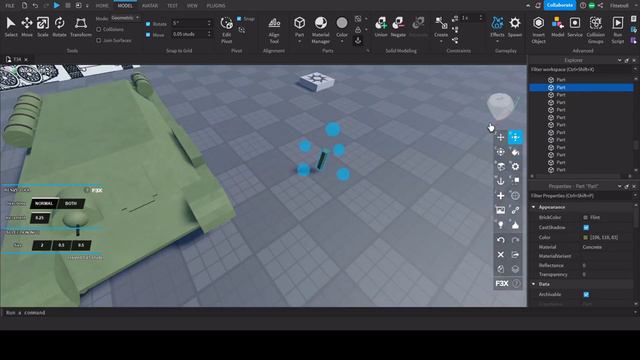Screen dimensions: 640x360
Task: Click the Color property swatch
Action: pyautogui.click(x=586, y=238)
